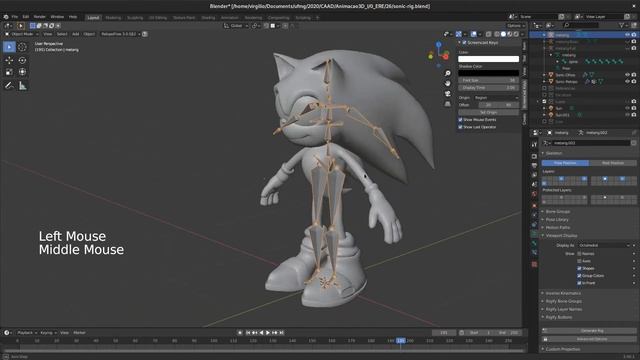640x360 pixels.
Task: Open the Tool properties tab icon
Action: (x=534, y=144)
